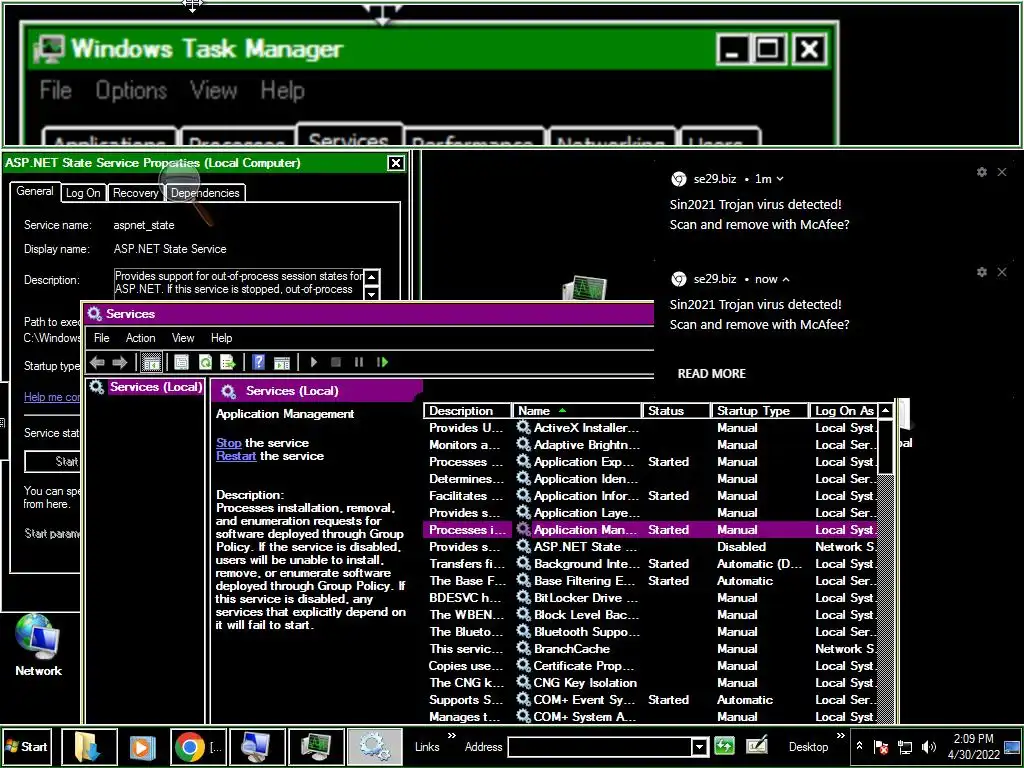1024x768 pixels.
Task: Open the media player taskbar icon
Action: click(x=141, y=746)
